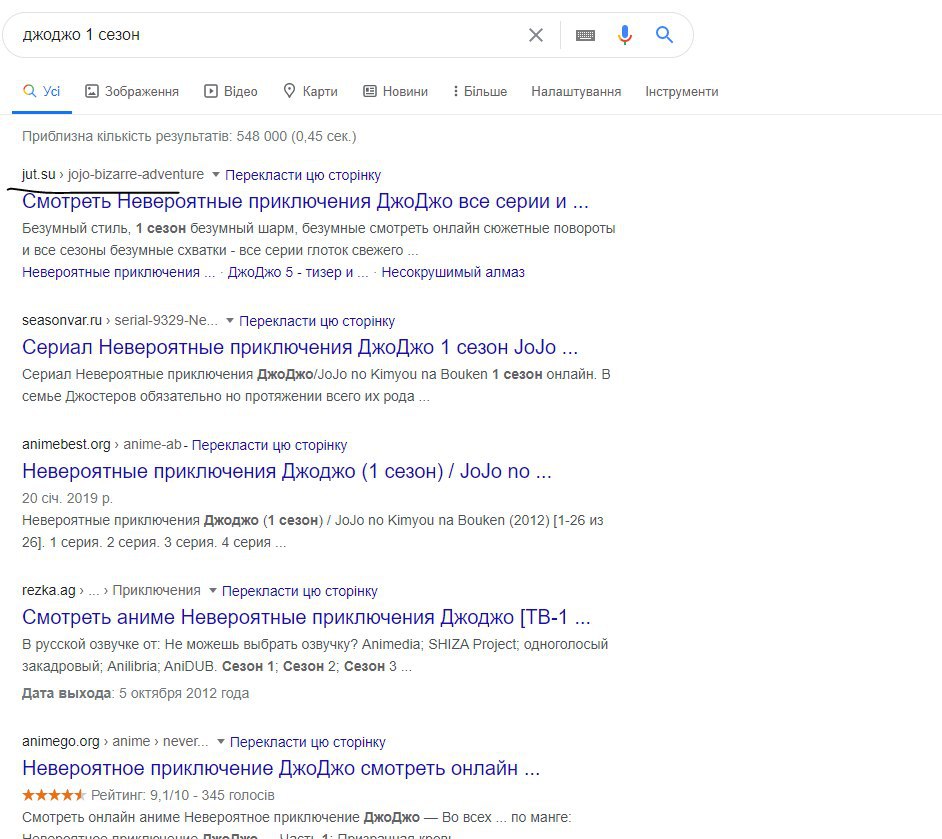
Task: Open the 'Невероятные приключения ...' sitelink under jut.su
Action: coord(118,272)
